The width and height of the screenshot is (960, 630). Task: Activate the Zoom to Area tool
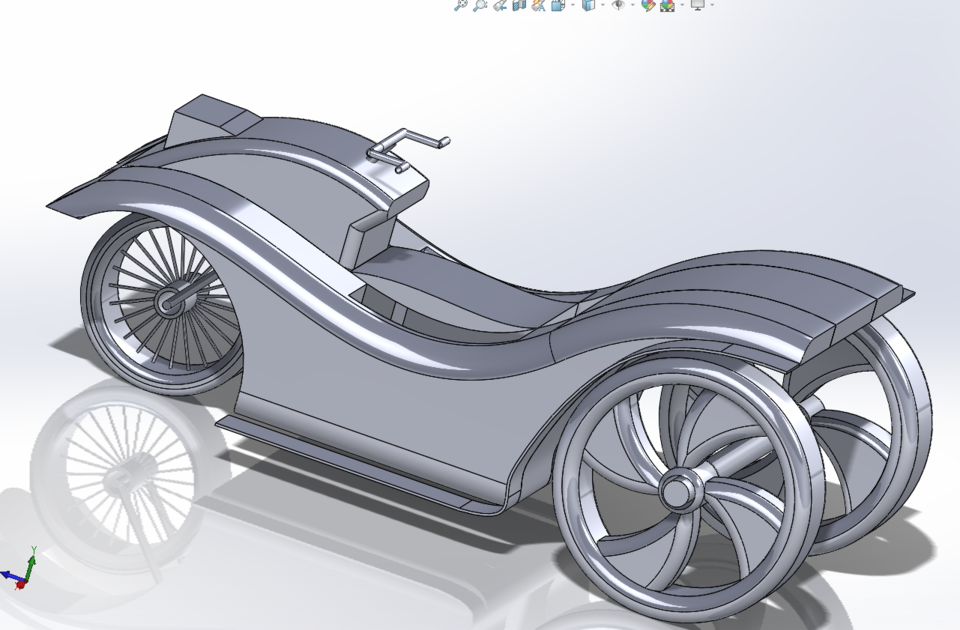point(478,8)
